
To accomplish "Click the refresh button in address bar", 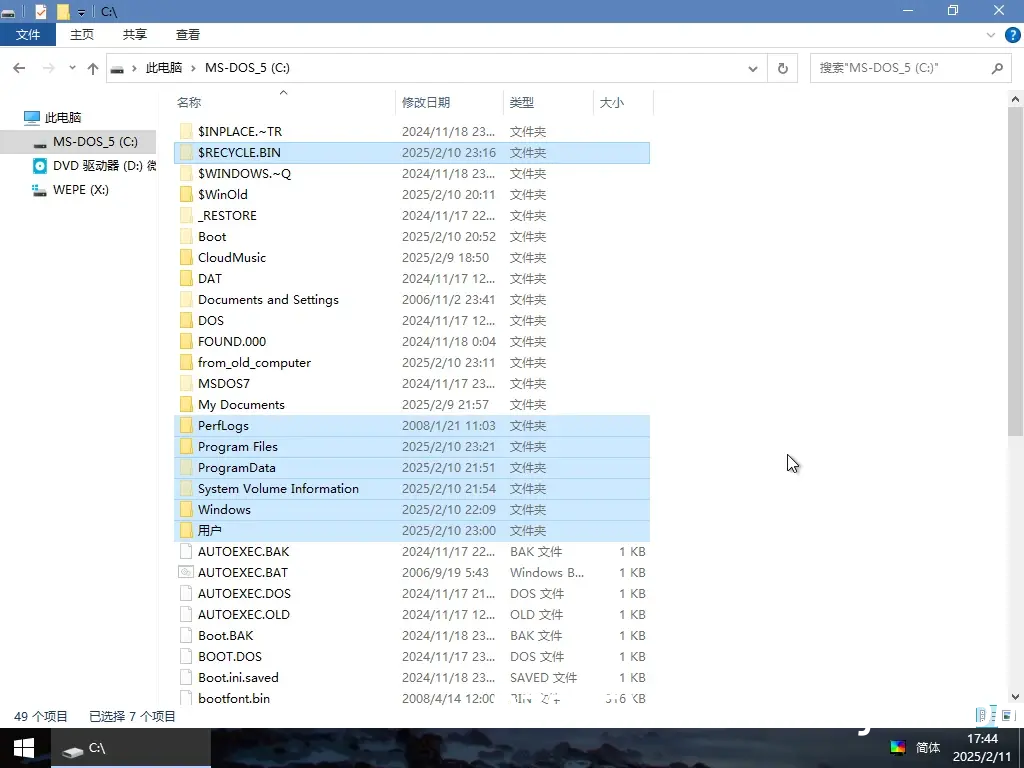I will point(782,68).
